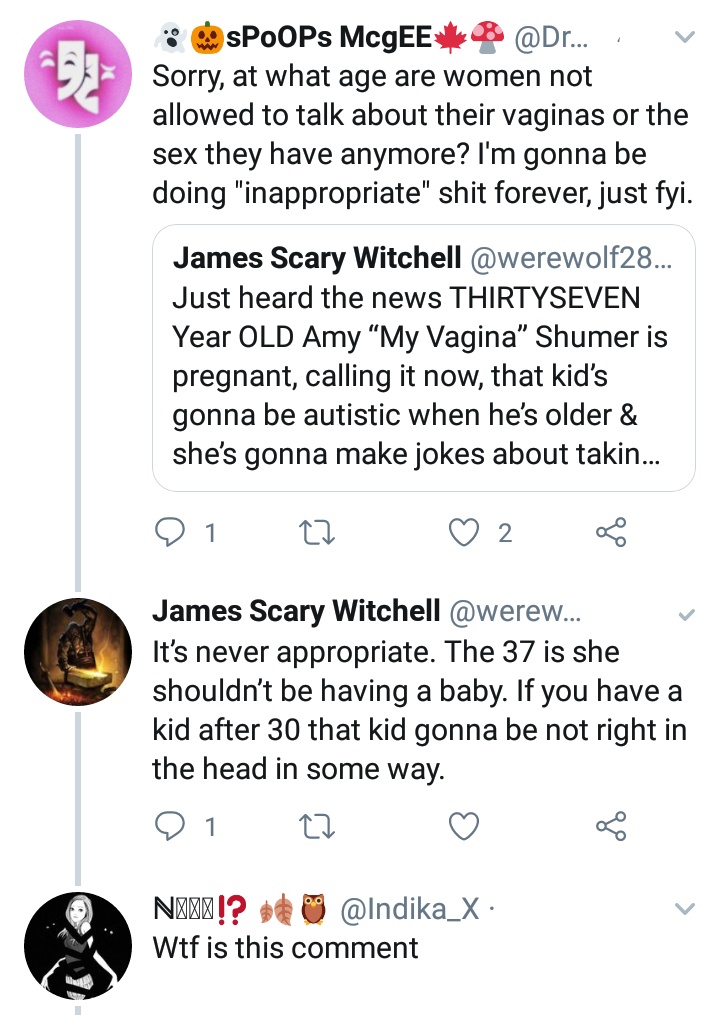The image size is (720, 1015).
Task: Reply to sPoOPs McgEE's tweet
Action: click(170, 532)
